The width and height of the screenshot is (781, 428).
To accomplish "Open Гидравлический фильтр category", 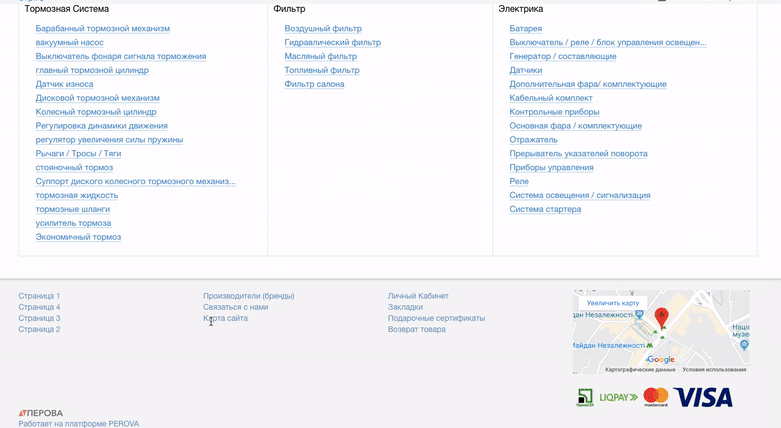I will (332, 42).
